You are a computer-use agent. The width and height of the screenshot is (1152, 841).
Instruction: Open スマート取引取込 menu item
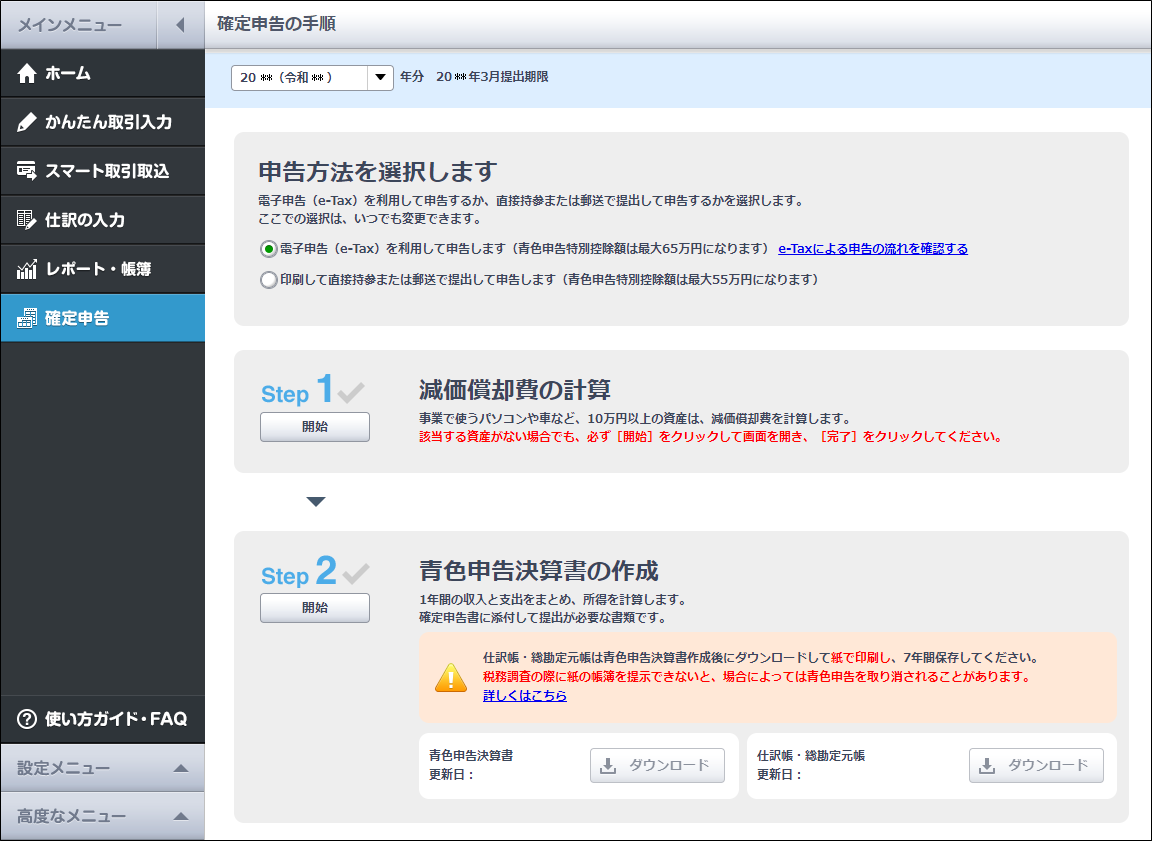103,171
